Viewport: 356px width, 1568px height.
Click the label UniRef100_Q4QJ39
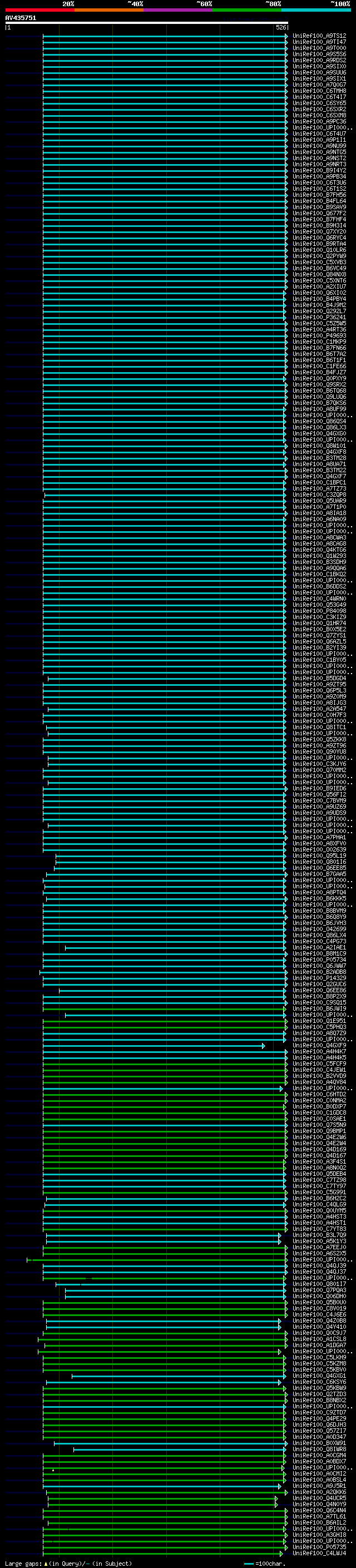(x=319, y=1265)
